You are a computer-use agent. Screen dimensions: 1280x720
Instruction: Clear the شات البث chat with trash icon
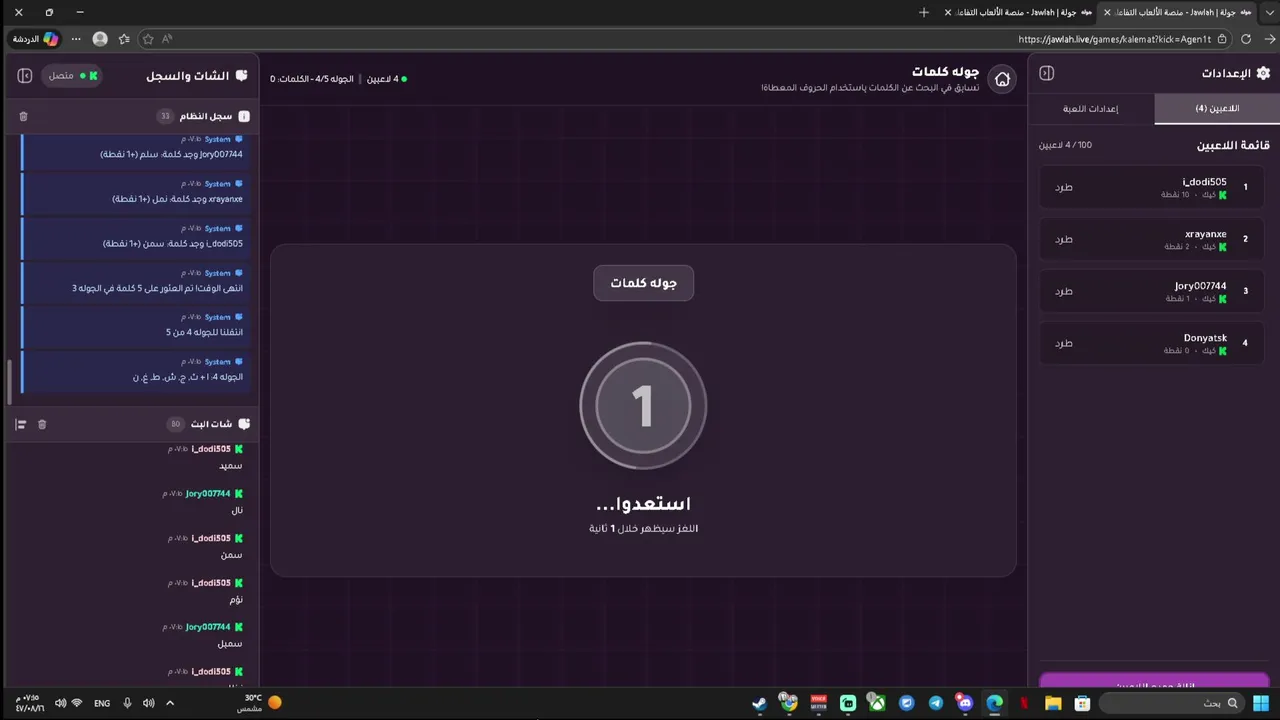click(42, 424)
